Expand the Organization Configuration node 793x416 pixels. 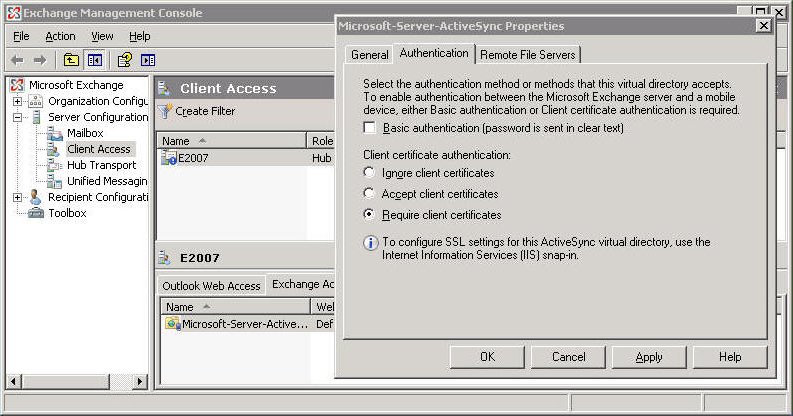click(17, 101)
